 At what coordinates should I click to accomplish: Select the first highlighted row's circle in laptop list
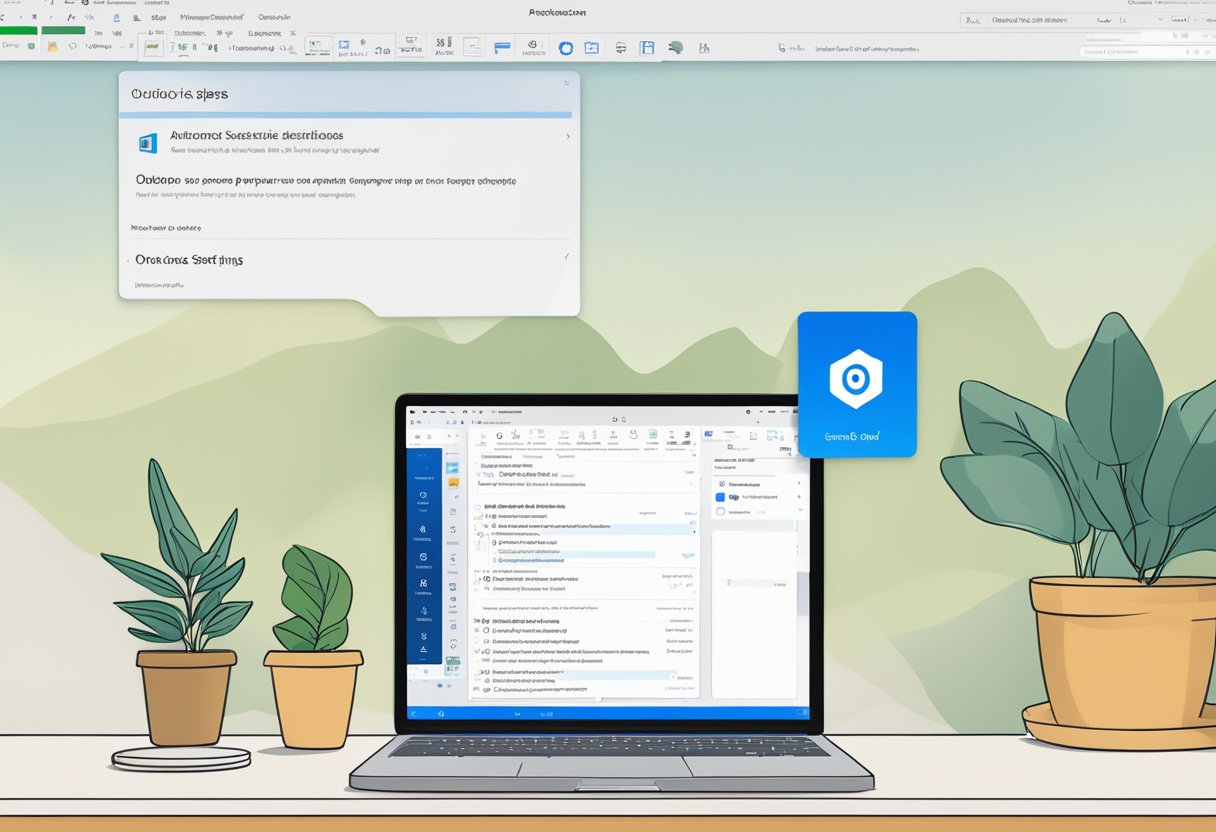[494, 525]
